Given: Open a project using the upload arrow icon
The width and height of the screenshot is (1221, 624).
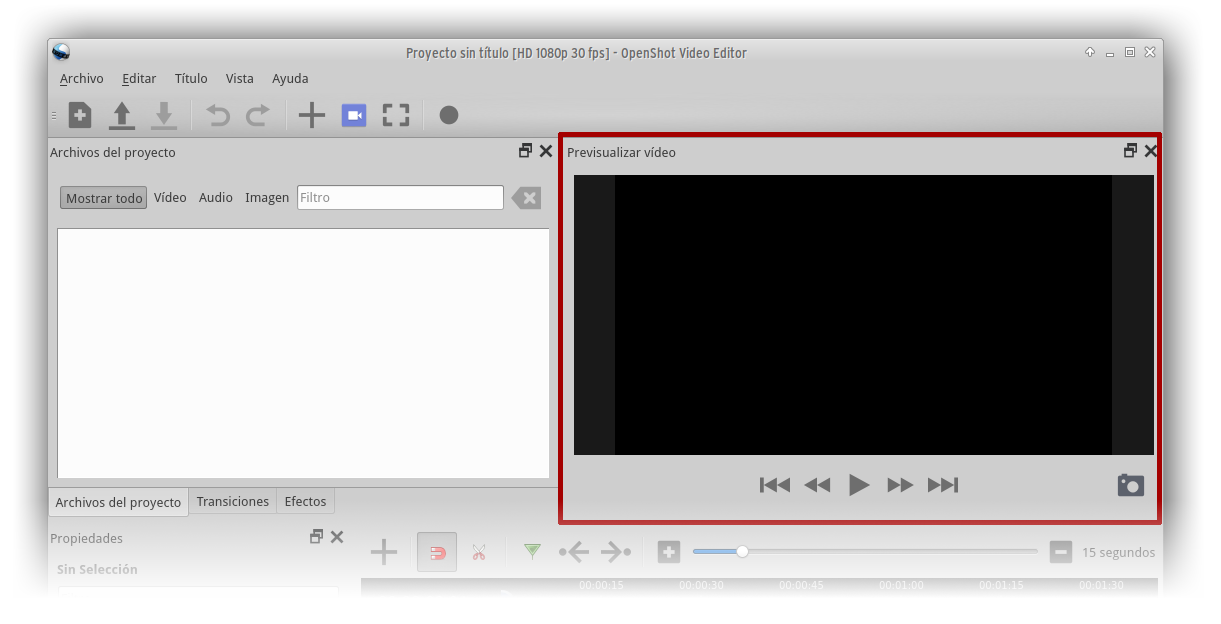Looking at the screenshot, I should coord(122,115).
